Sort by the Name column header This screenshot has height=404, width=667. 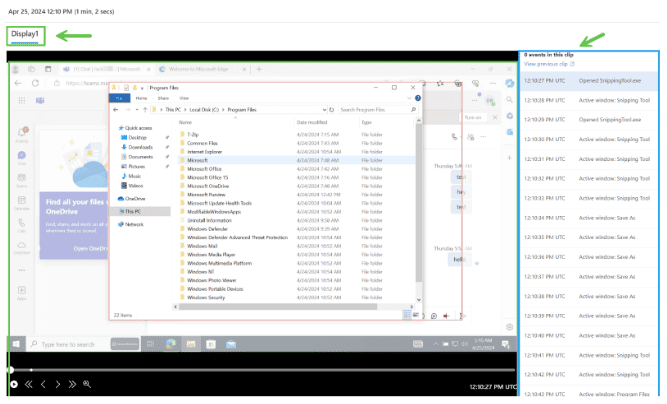pos(185,122)
